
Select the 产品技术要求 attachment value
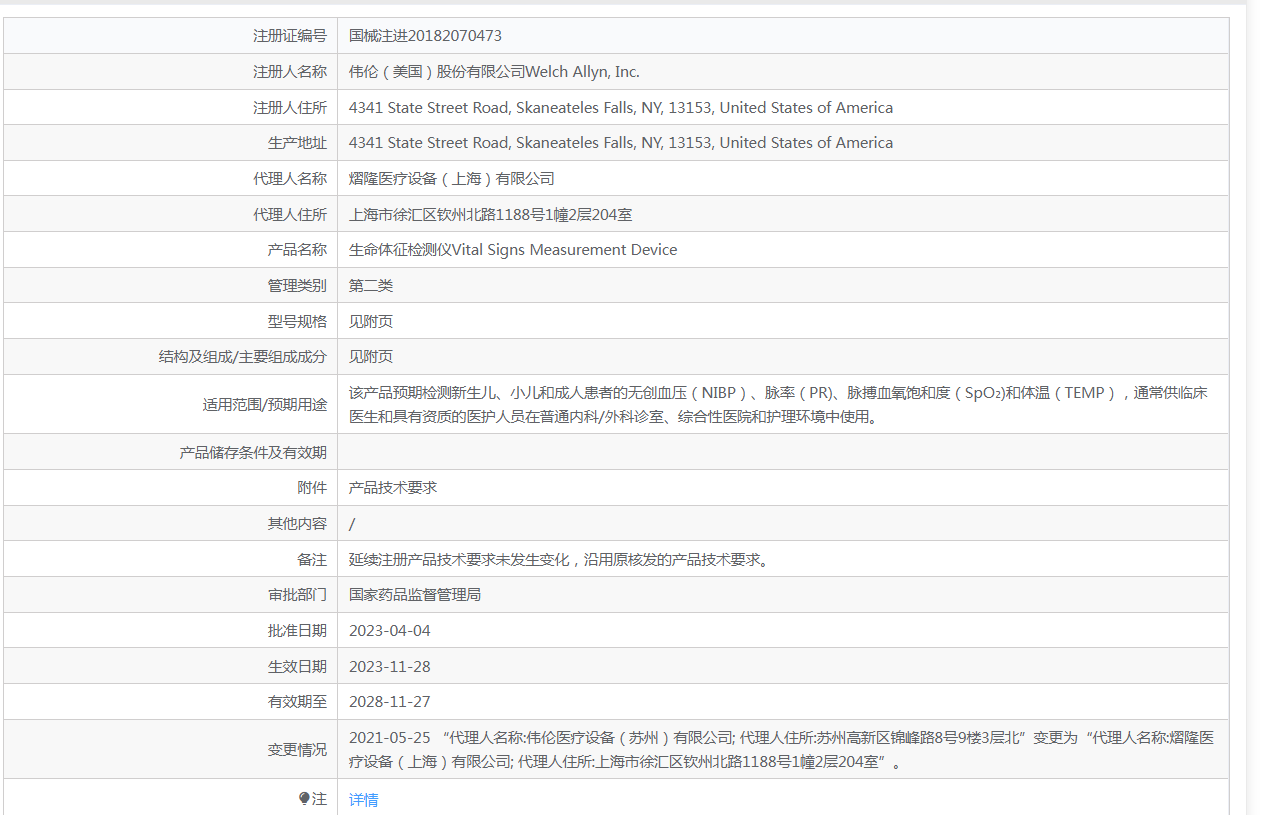(x=393, y=488)
